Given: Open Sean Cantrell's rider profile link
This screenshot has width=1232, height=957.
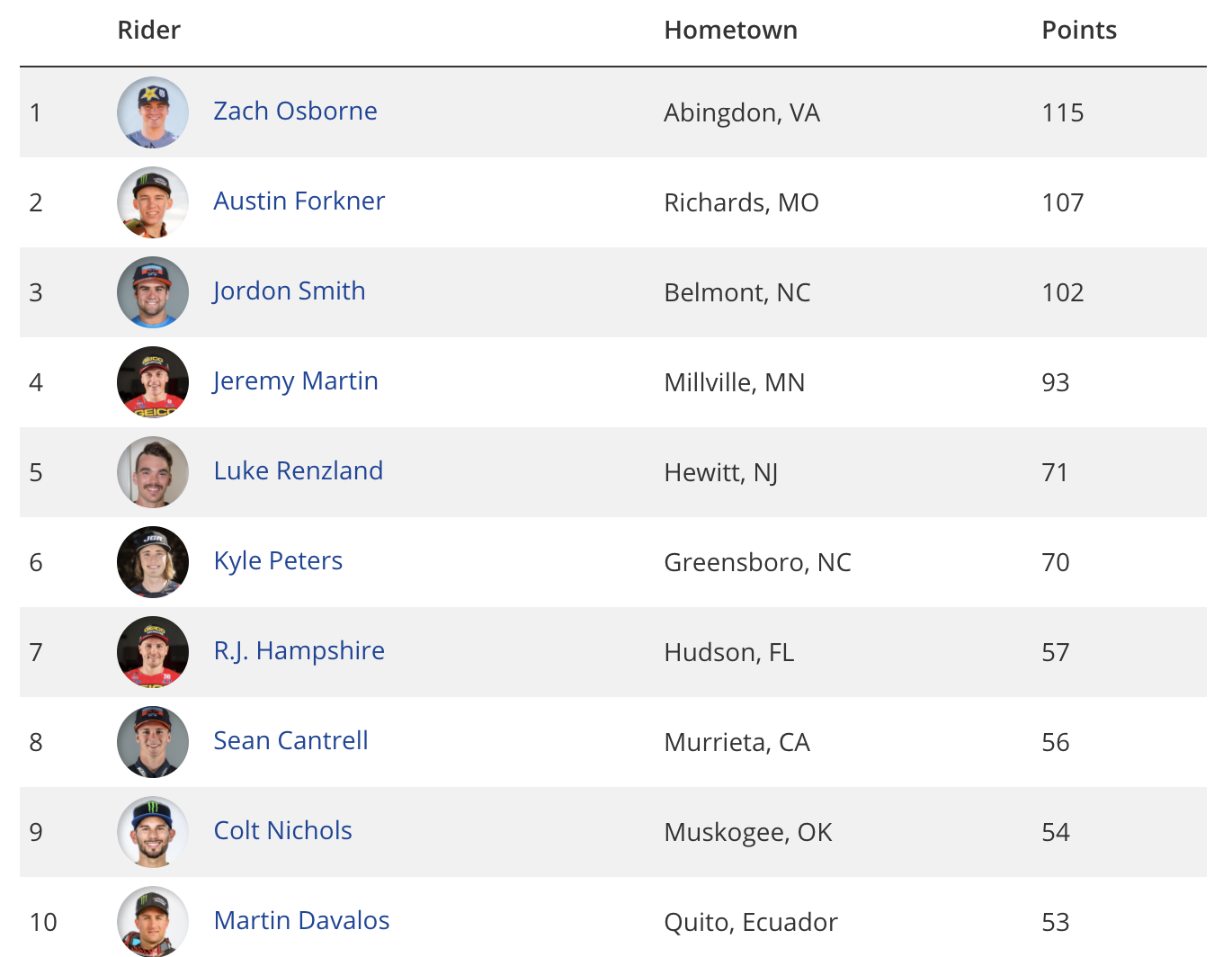Looking at the screenshot, I should pos(290,740).
